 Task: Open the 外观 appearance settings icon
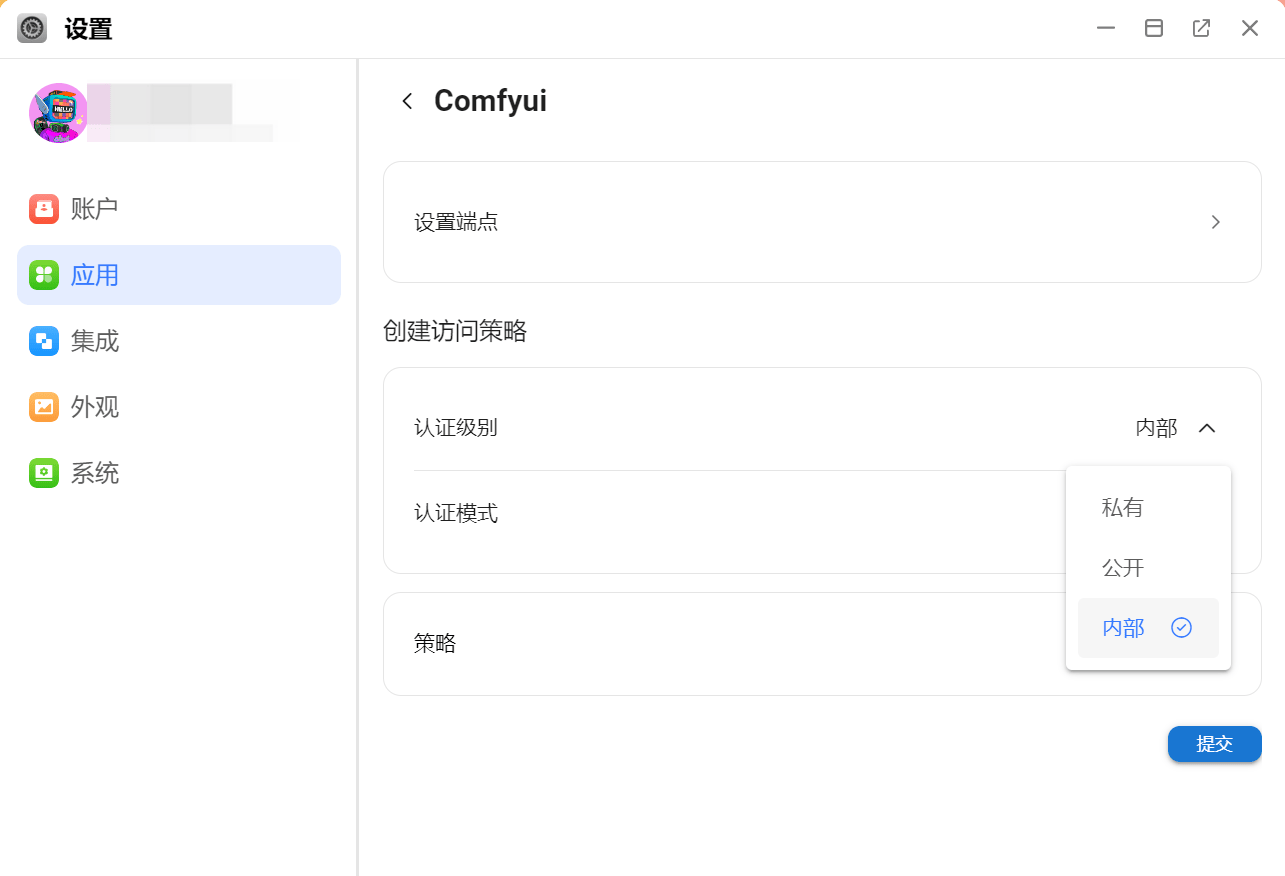pyautogui.click(x=44, y=407)
